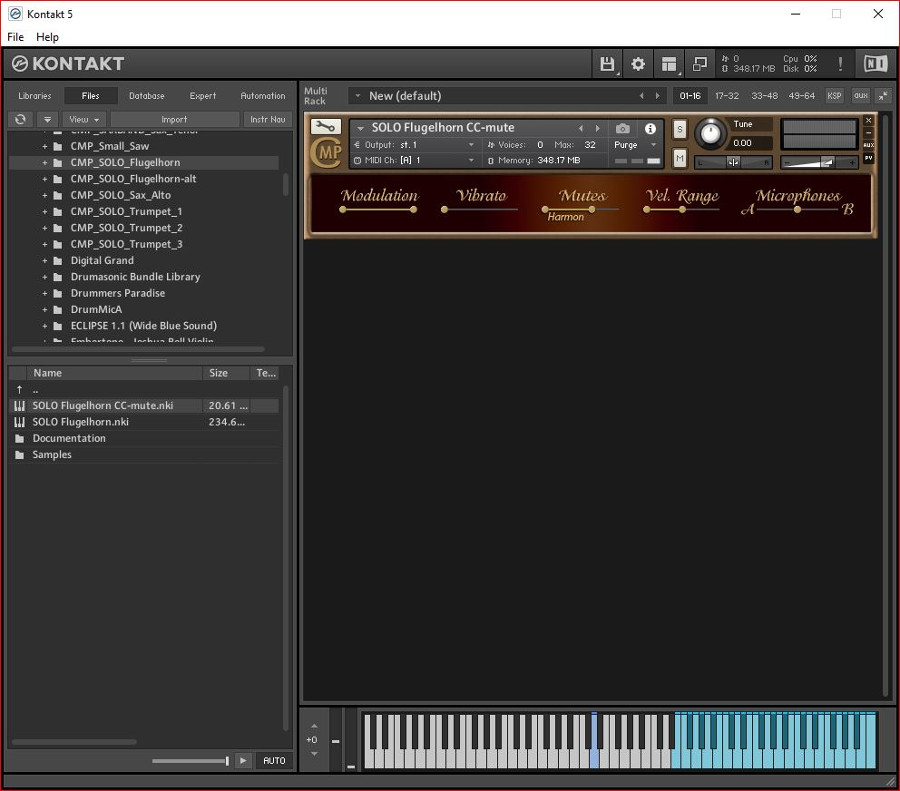The image size is (900, 791).
Task: Open the View dropdown in the Files browser
Action: tap(84, 119)
